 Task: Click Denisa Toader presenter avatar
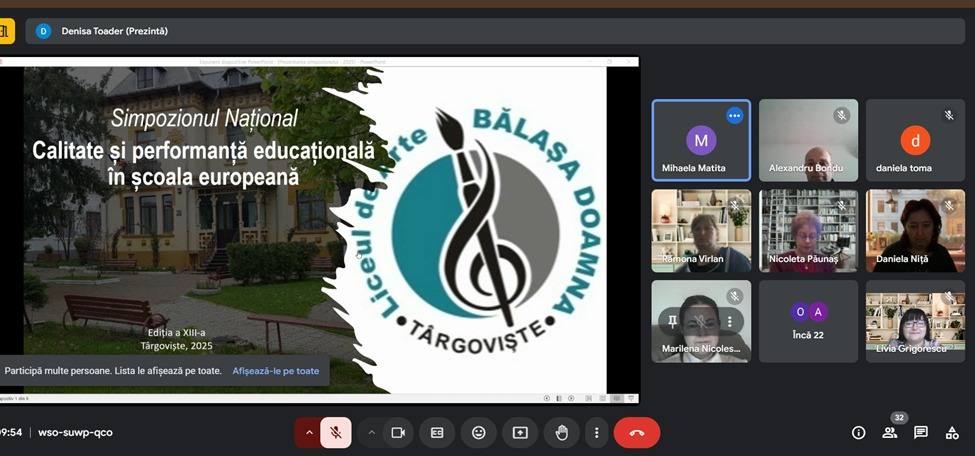43,30
